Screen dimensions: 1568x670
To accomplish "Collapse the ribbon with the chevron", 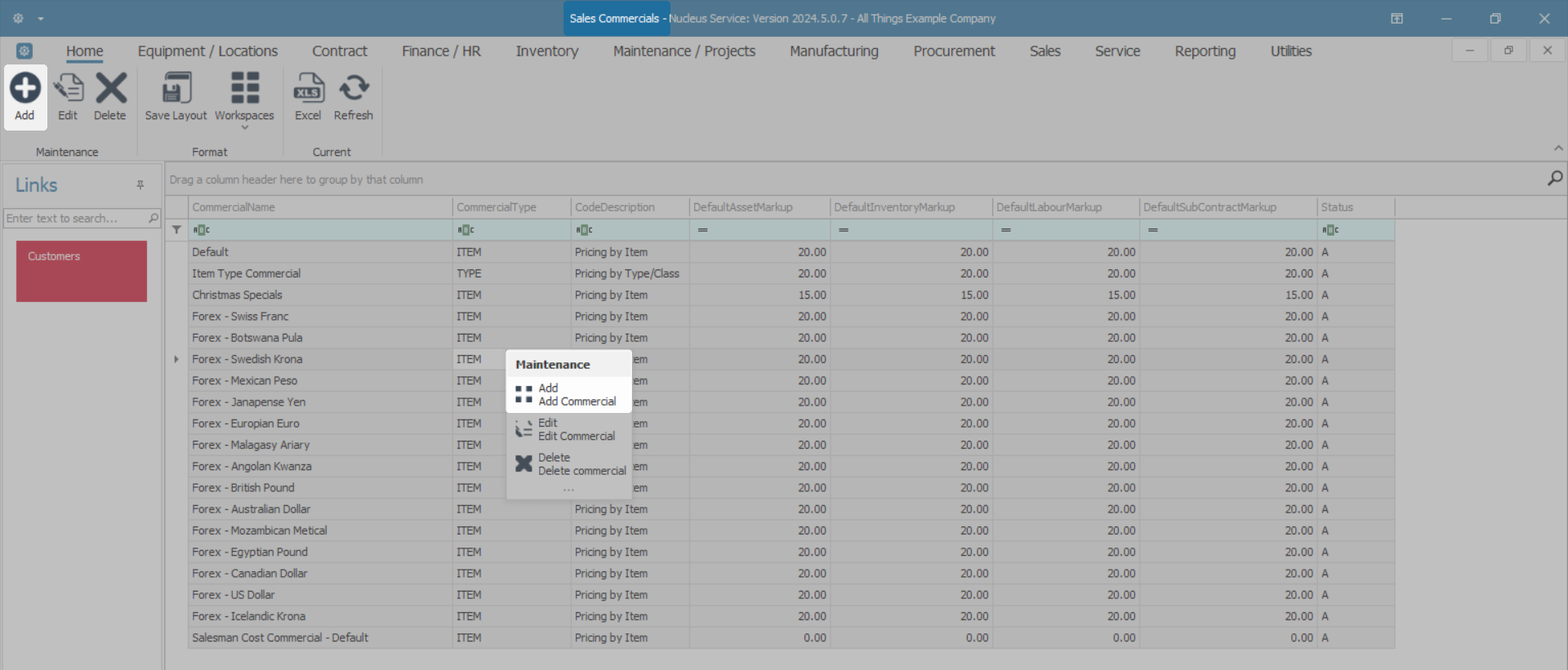I will coord(1558,149).
